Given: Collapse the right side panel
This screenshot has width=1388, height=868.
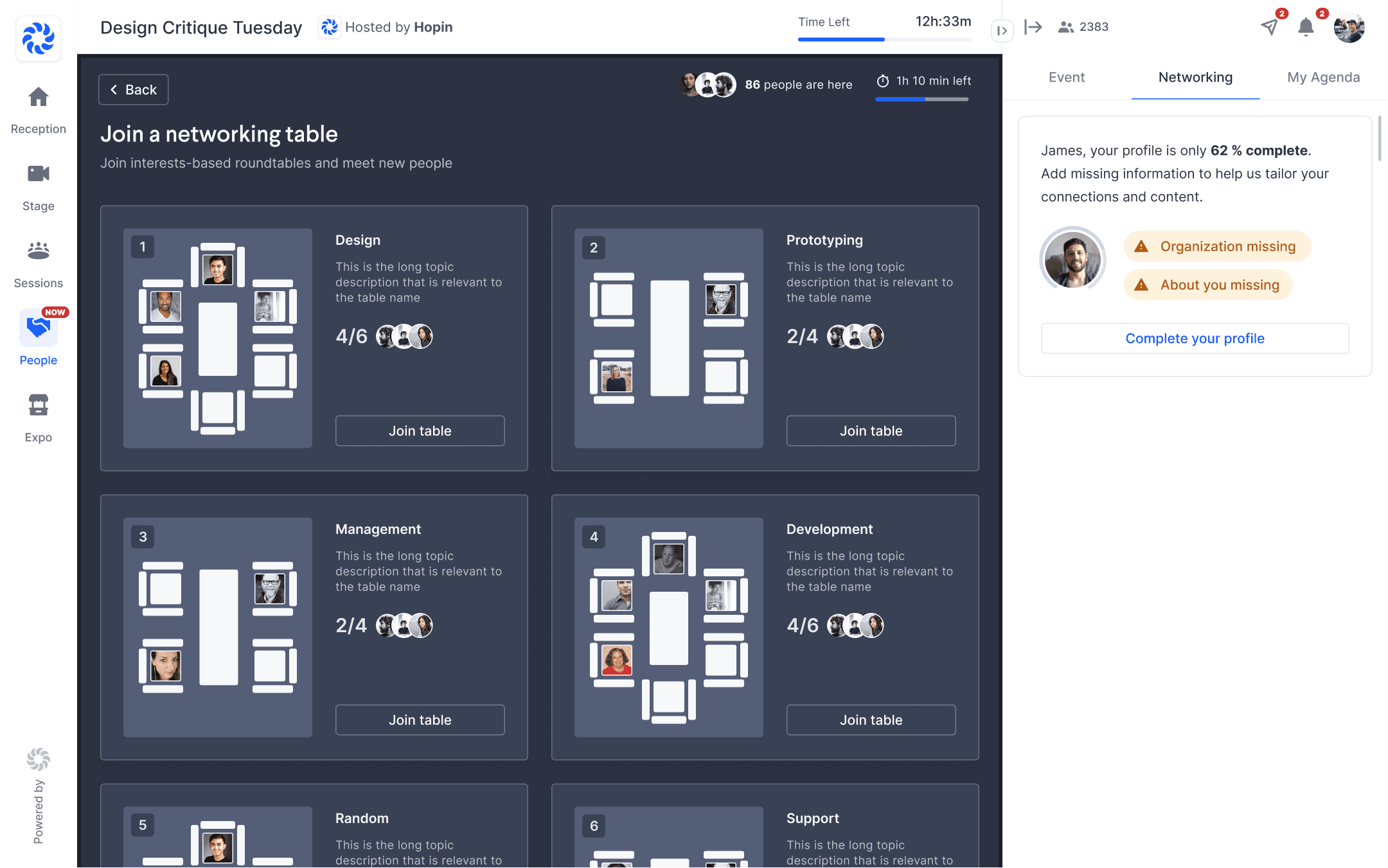Looking at the screenshot, I should click(x=1002, y=30).
